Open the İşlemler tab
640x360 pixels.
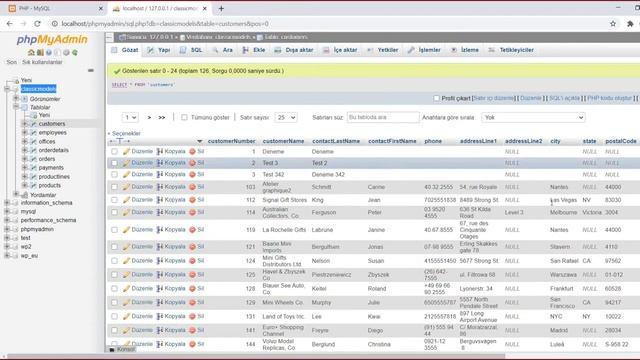(x=424, y=50)
